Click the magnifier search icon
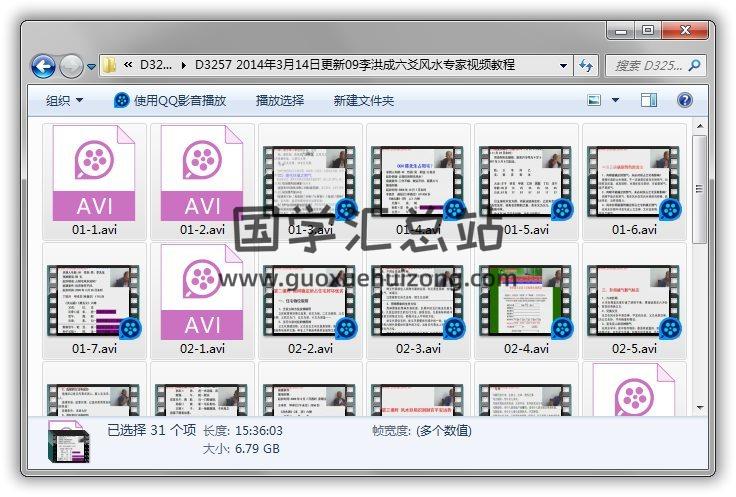Viewport: 736px width, 497px height. [695, 66]
